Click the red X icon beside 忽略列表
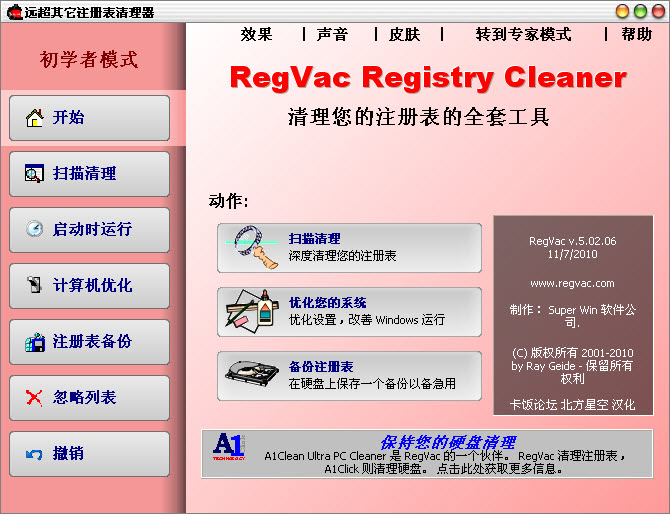 (x=33, y=398)
